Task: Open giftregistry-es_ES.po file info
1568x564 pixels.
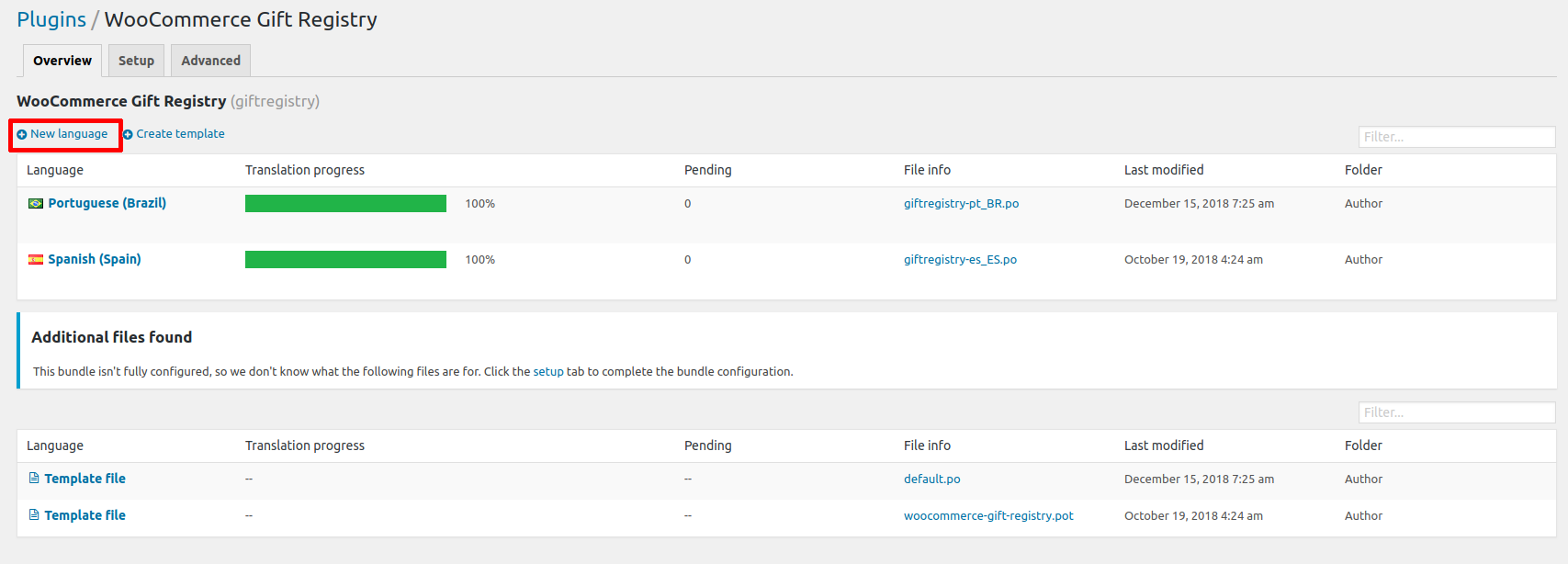Action: coord(960,260)
